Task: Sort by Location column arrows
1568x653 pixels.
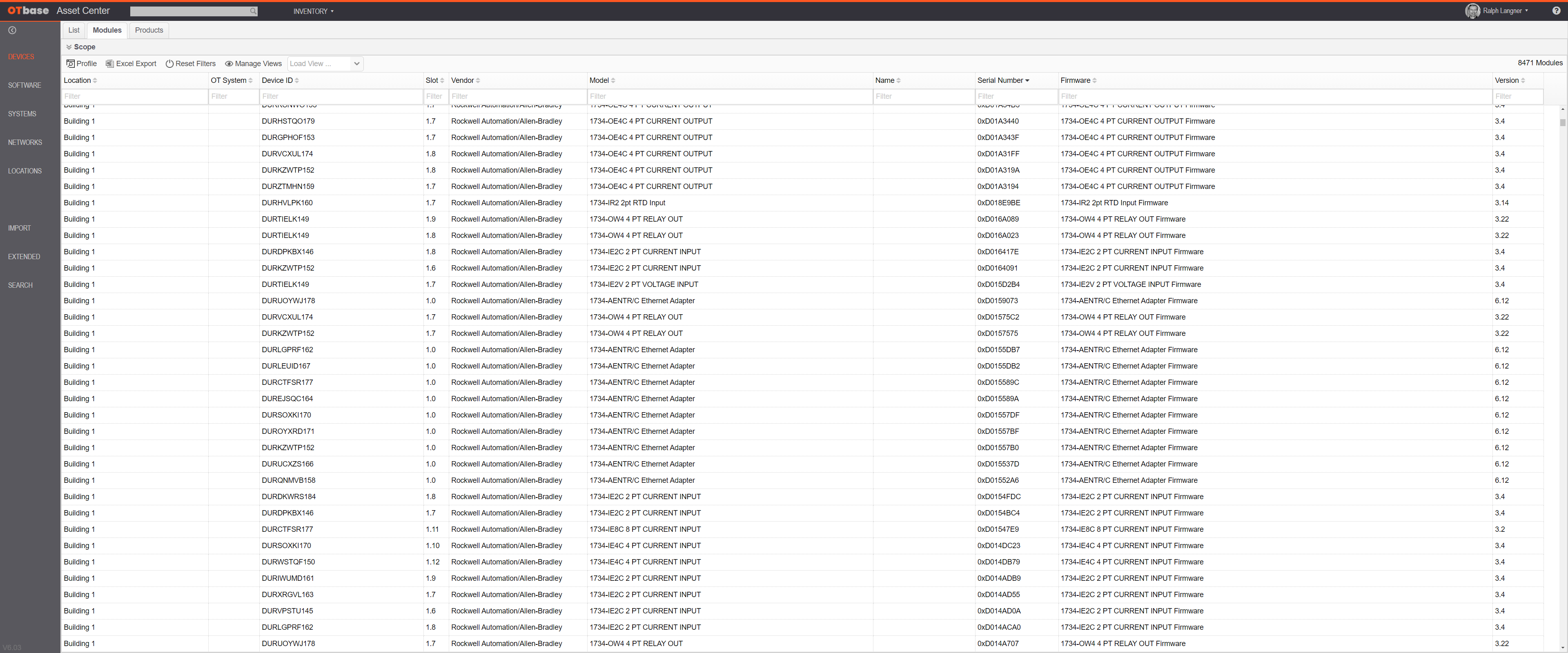Action: point(95,80)
